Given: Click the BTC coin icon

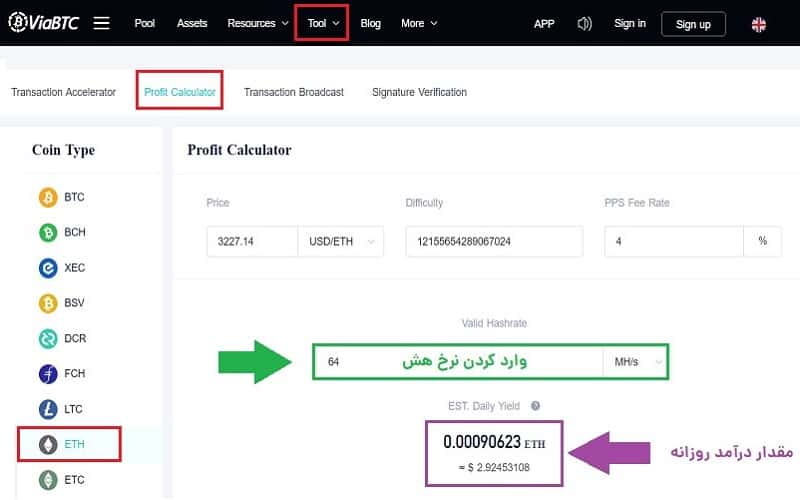Looking at the screenshot, I should tap(48, 197).
